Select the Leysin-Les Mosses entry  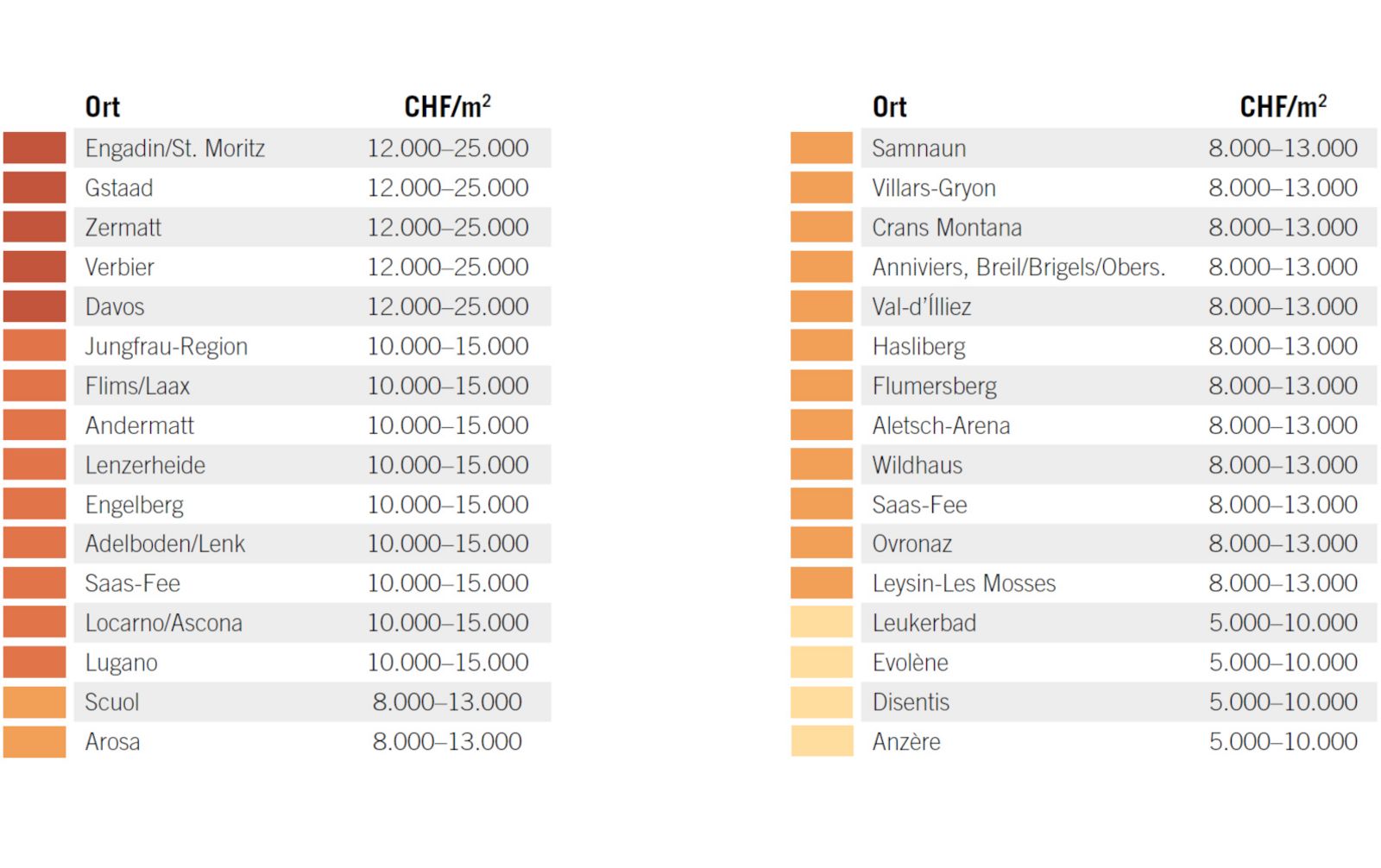(x=964, y=583)
